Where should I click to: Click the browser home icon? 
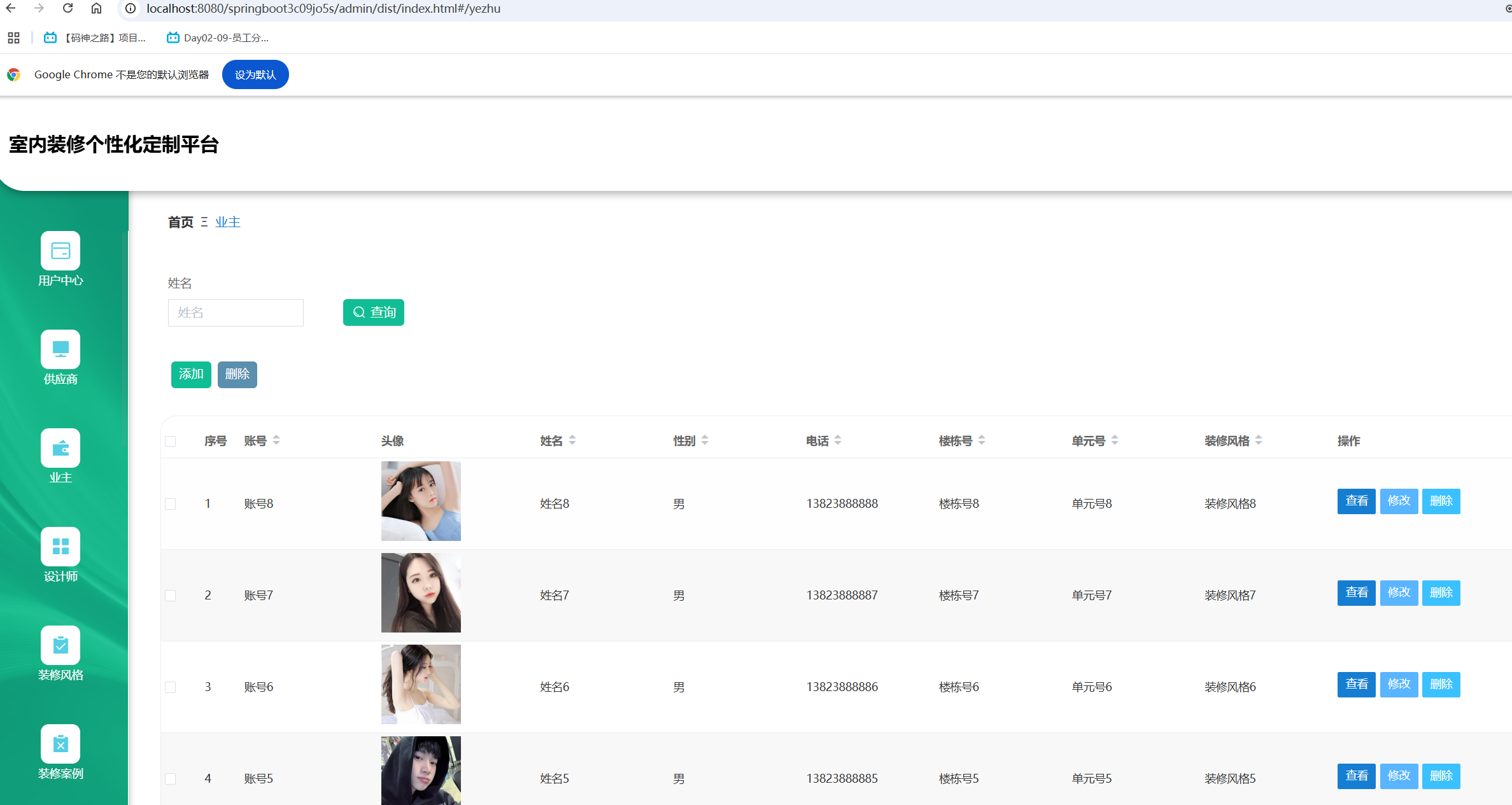pos(96,8)
